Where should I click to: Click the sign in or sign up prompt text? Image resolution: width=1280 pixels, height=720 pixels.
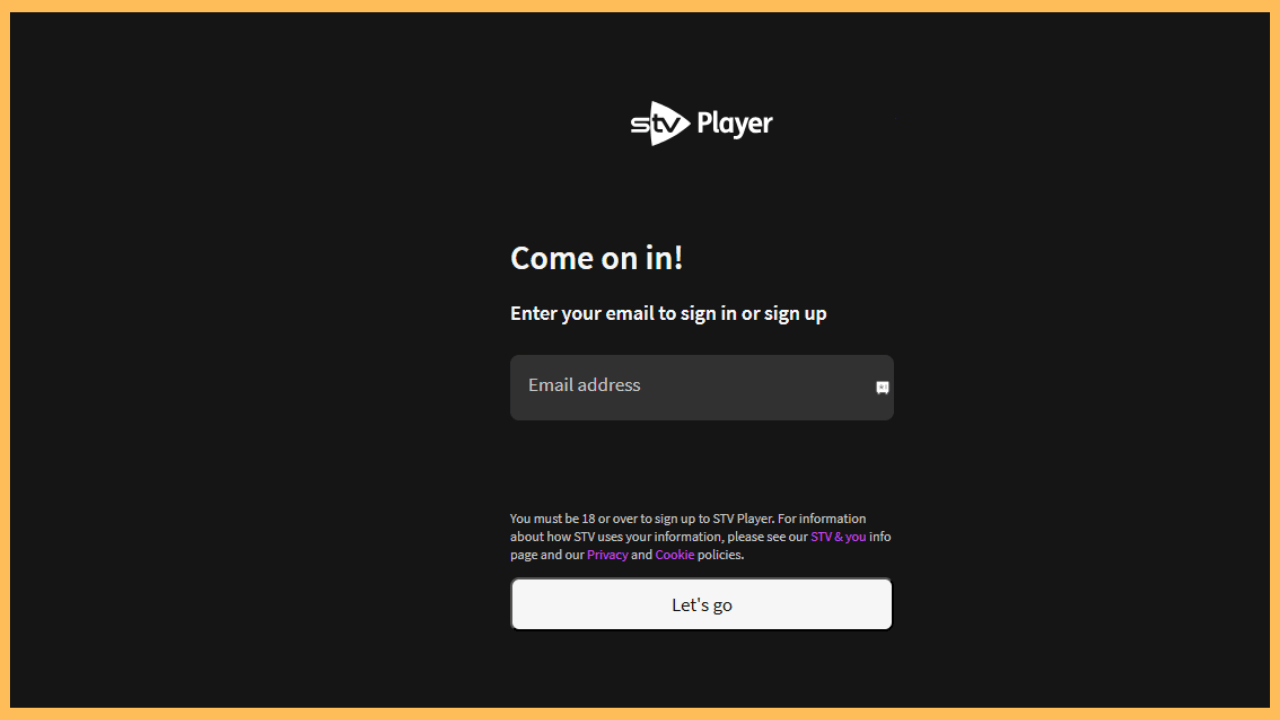point(668,313)
